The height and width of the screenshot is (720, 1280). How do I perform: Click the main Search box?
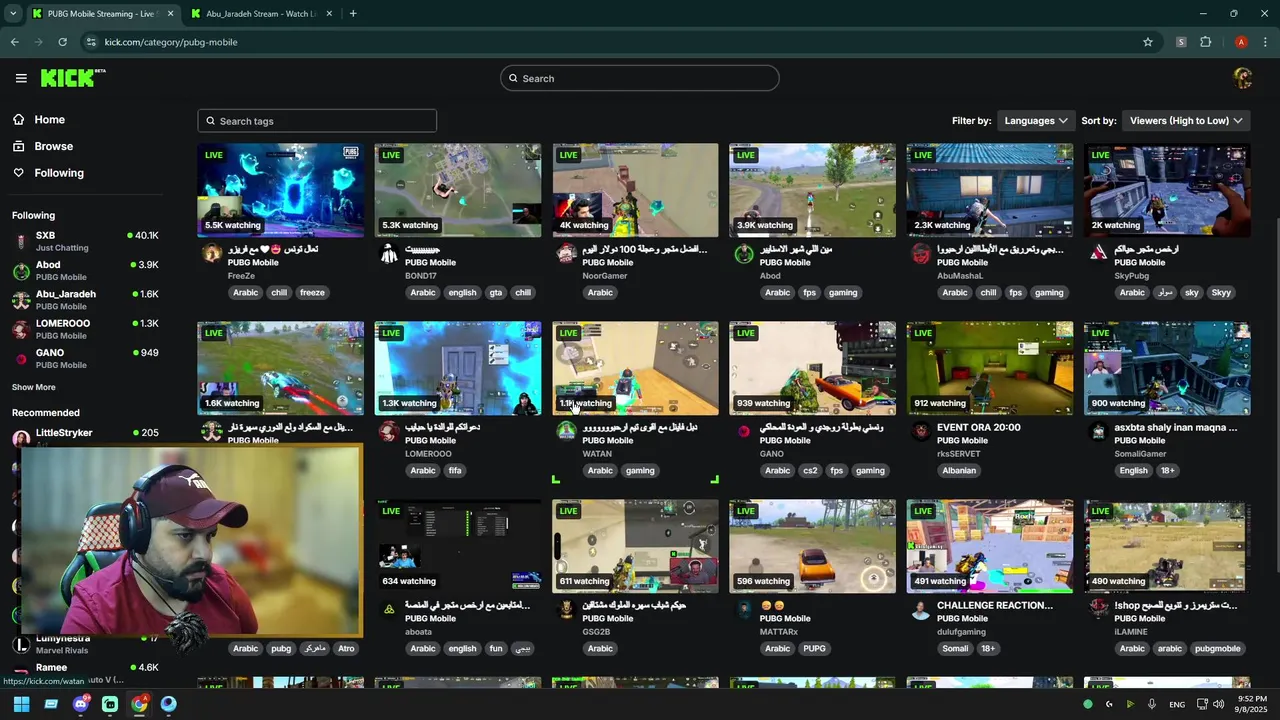point(640,78)
